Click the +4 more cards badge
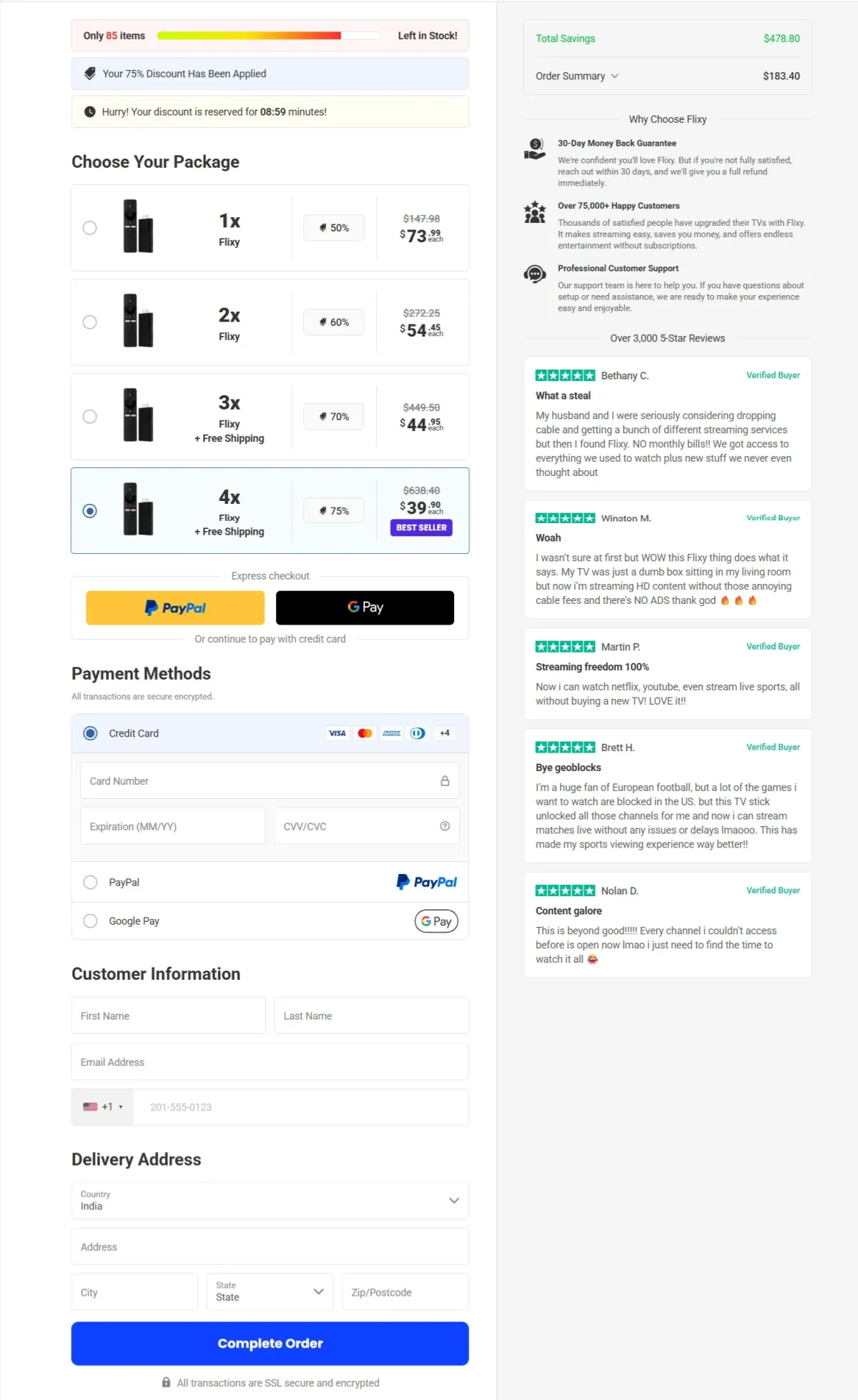858x1400 pixels. click(x=445, y=733)
